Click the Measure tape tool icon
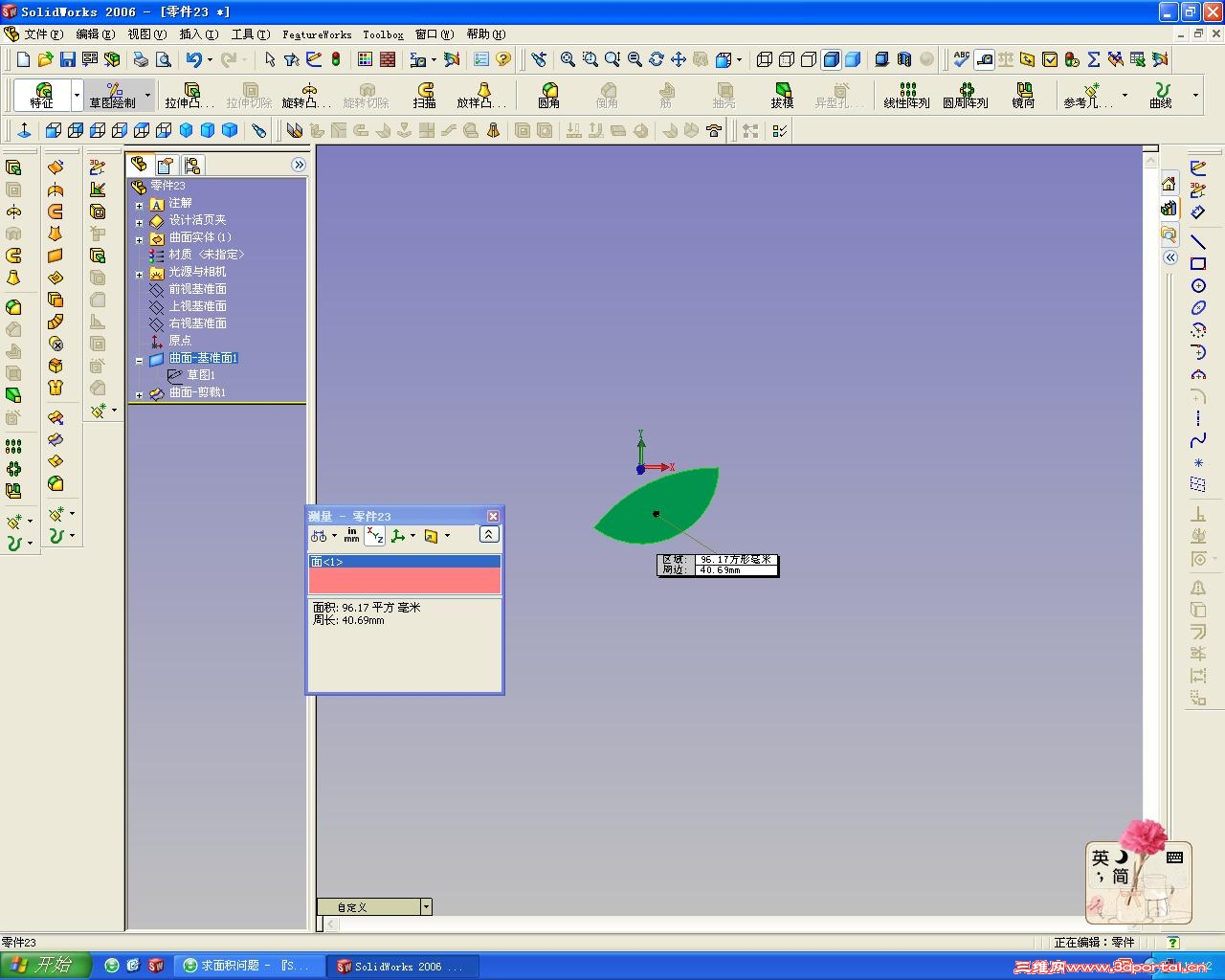The width and height of the screenshot is (1225, 980). [984, 59]
